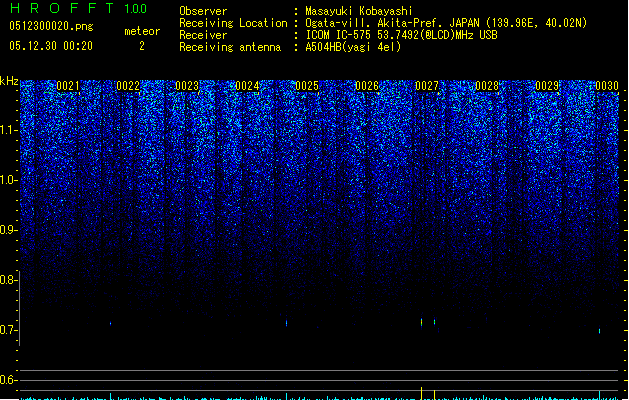
Task: Click the yellow amplitude peak at 0027
Action: [421, 393]
